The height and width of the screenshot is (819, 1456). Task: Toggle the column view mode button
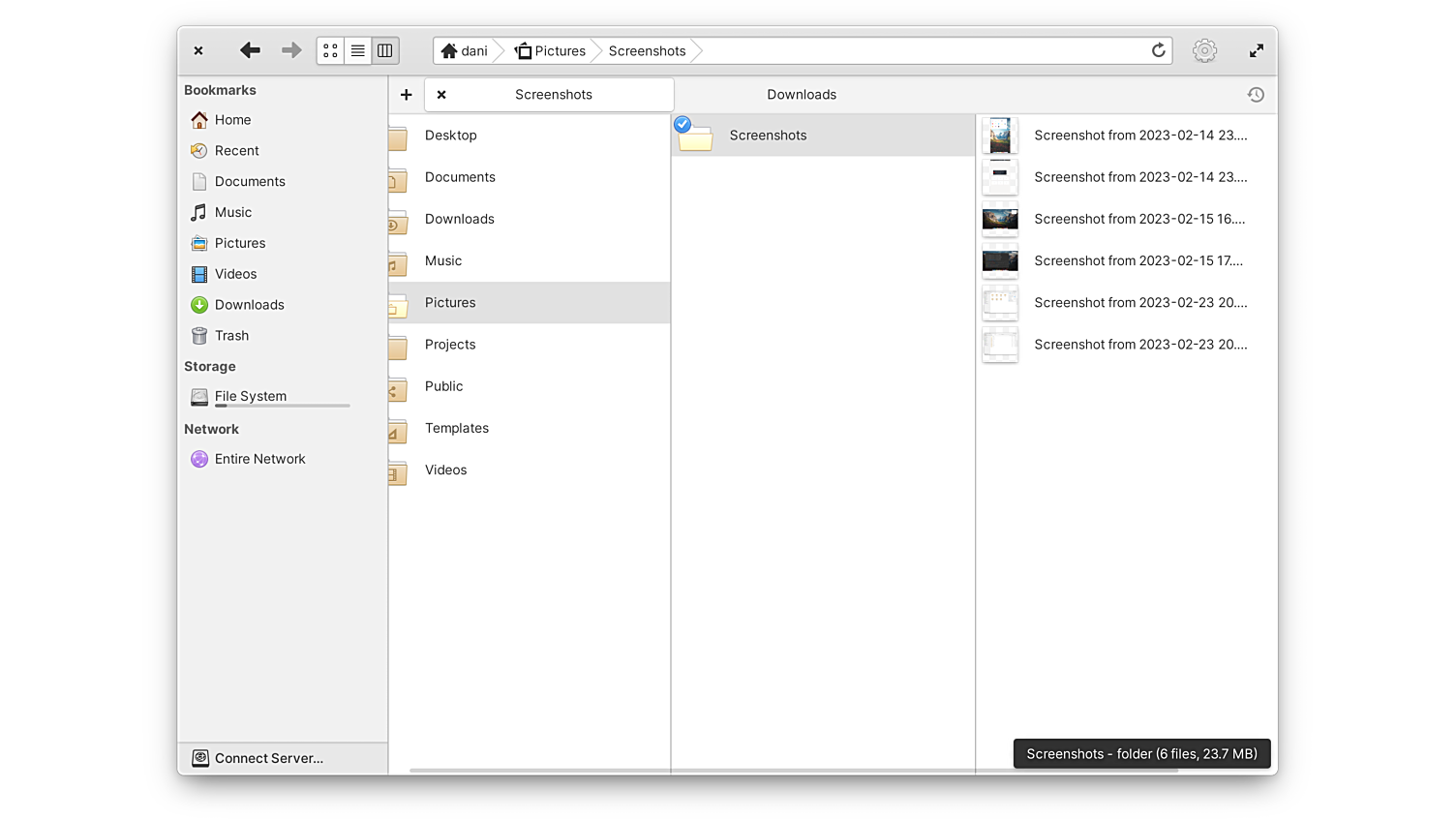385,50
